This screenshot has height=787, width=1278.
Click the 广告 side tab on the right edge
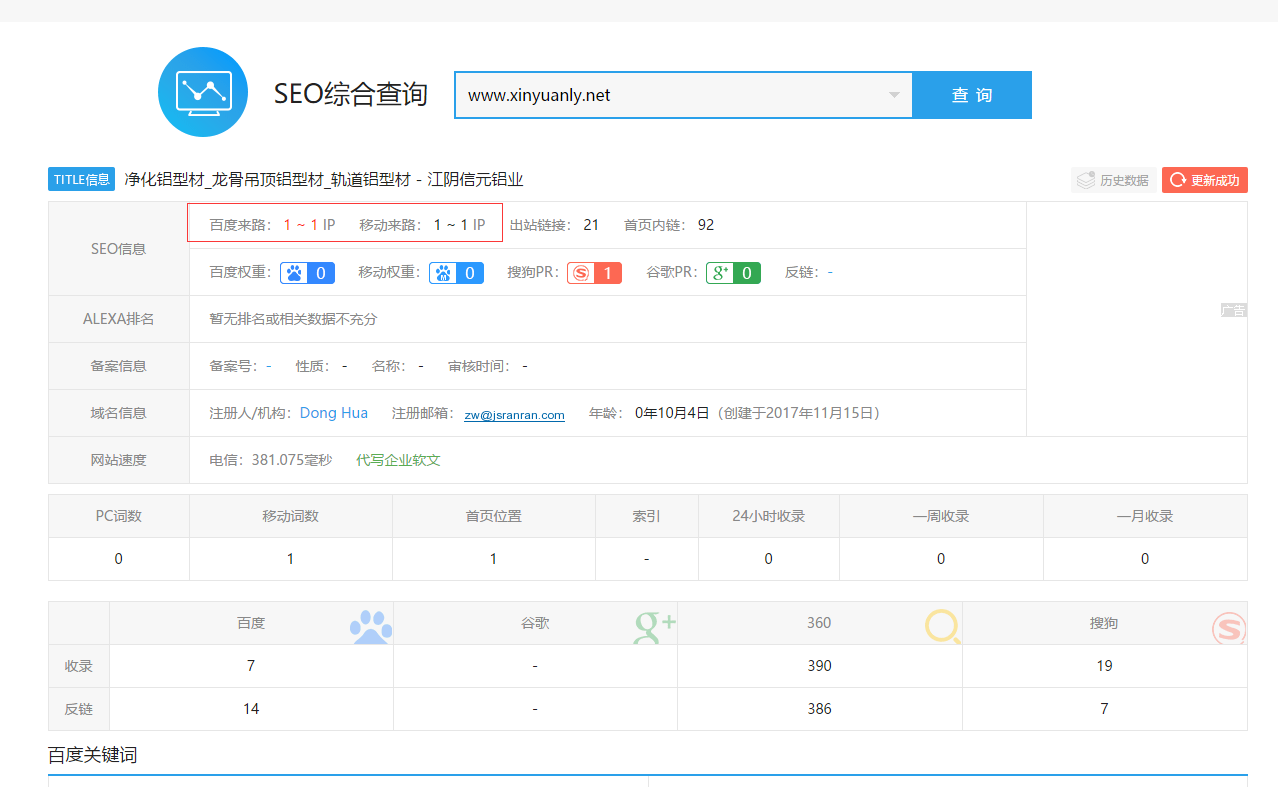coord(1233,310)
